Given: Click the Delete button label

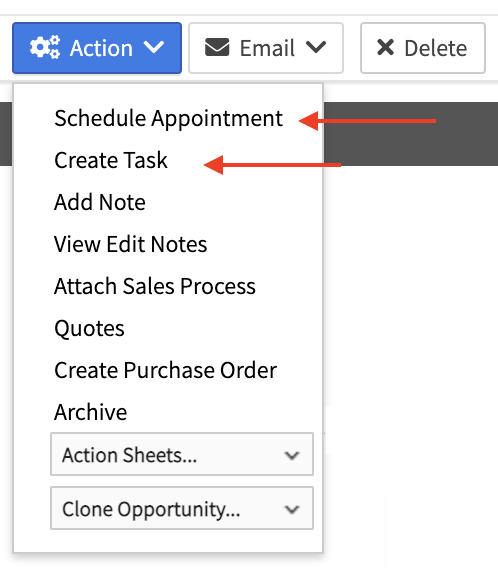Looking at the screenshot, I should (x=436, y=48).
